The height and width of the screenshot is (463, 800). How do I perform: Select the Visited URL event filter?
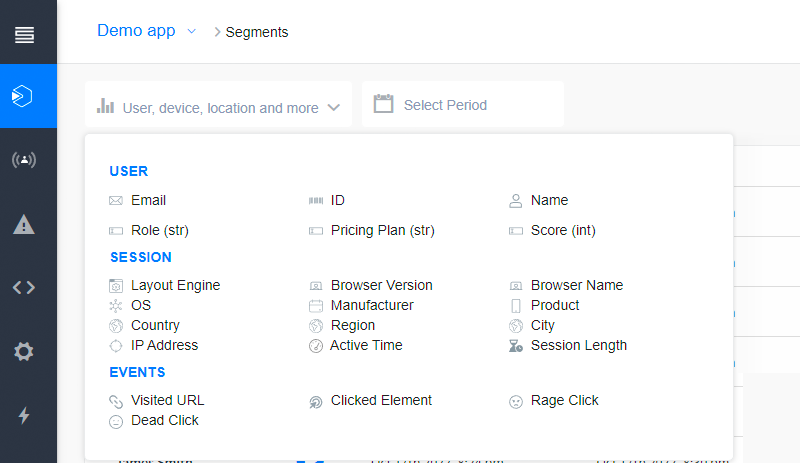(167, 400)
